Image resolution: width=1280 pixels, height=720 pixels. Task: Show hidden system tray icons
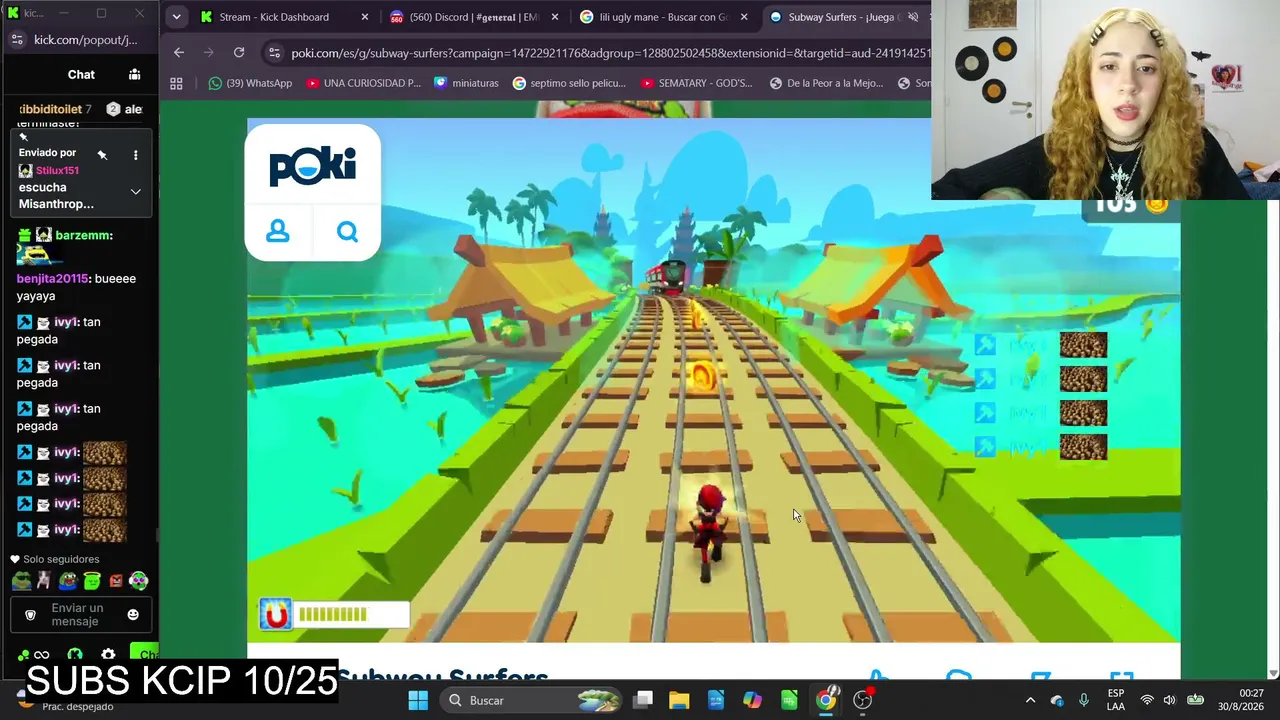pyautogui.click(x=1030, y=700)
